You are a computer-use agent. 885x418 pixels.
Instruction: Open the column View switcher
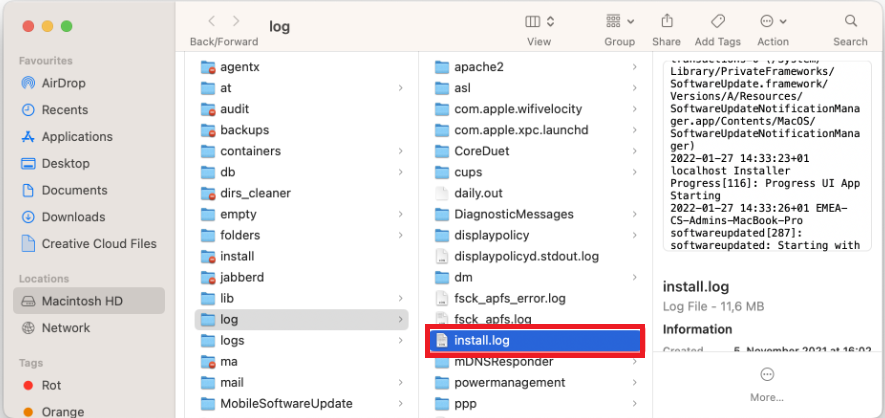540,21
